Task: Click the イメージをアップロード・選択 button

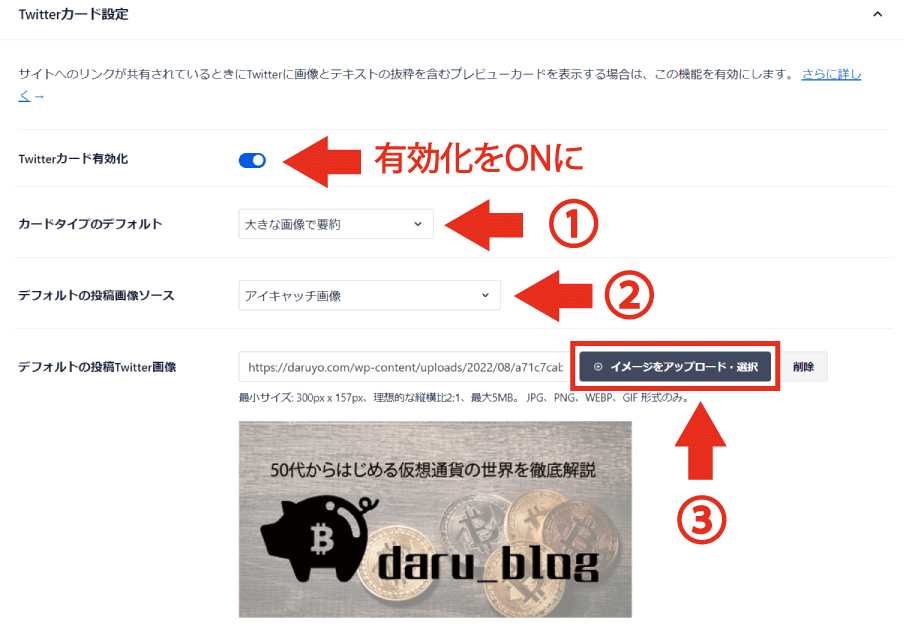Action: [x=675, y=366]
